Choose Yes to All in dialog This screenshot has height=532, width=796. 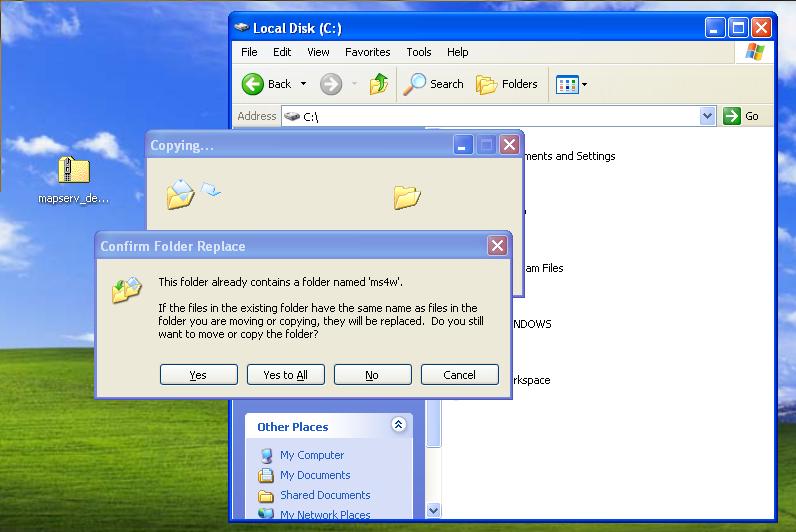click(285, 375)
